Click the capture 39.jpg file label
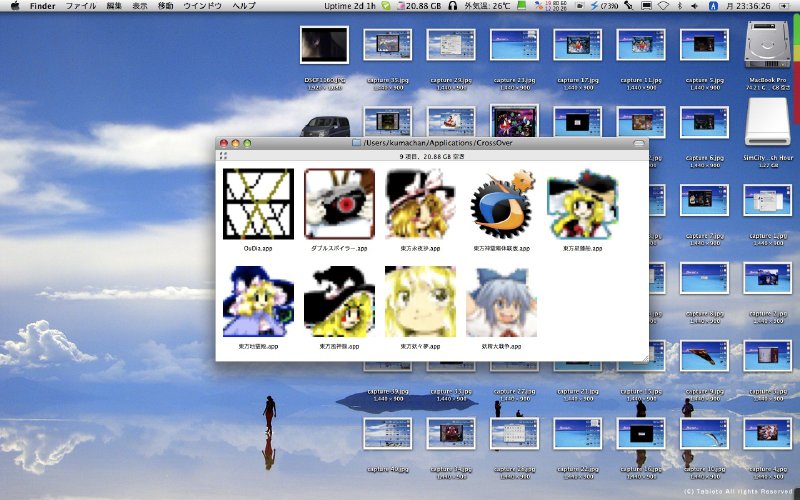This screenshot has height=500, width=800. click(x=388, y=391)
